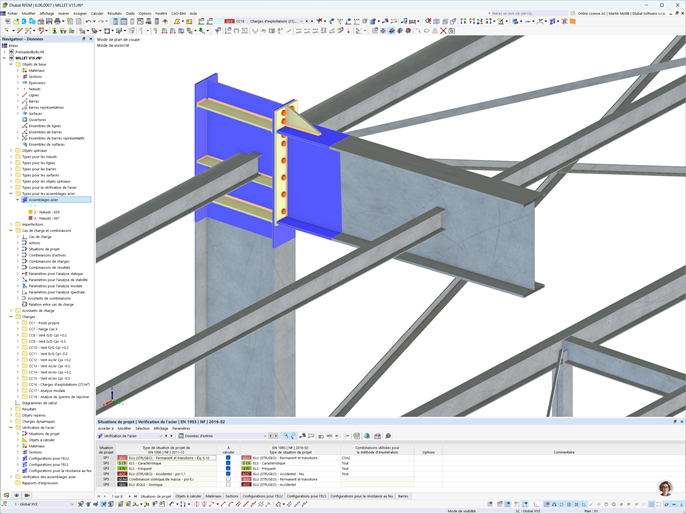Screen dimensions: 686x514
Task: Close the bottom table panel with its X
Action: click(x=681, y=422)
